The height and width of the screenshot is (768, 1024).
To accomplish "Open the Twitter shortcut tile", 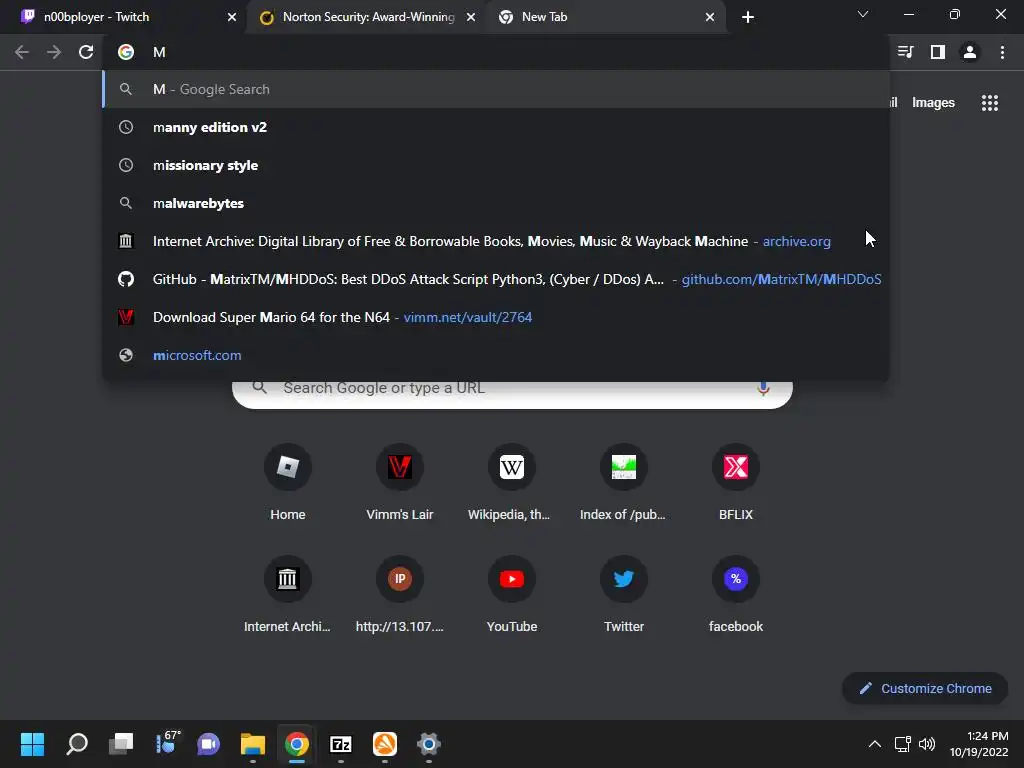I will 624,595.
